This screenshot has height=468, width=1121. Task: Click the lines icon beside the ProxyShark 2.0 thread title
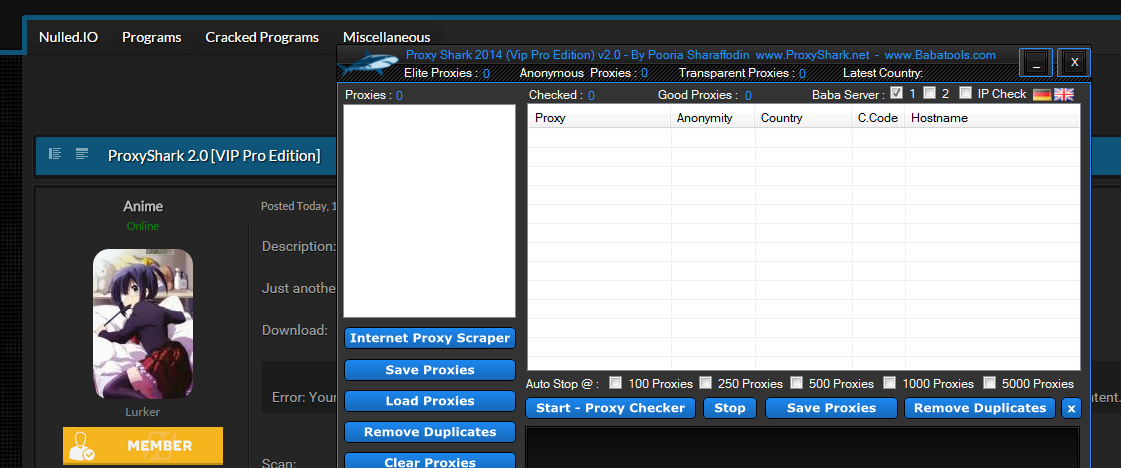(82, 154)
